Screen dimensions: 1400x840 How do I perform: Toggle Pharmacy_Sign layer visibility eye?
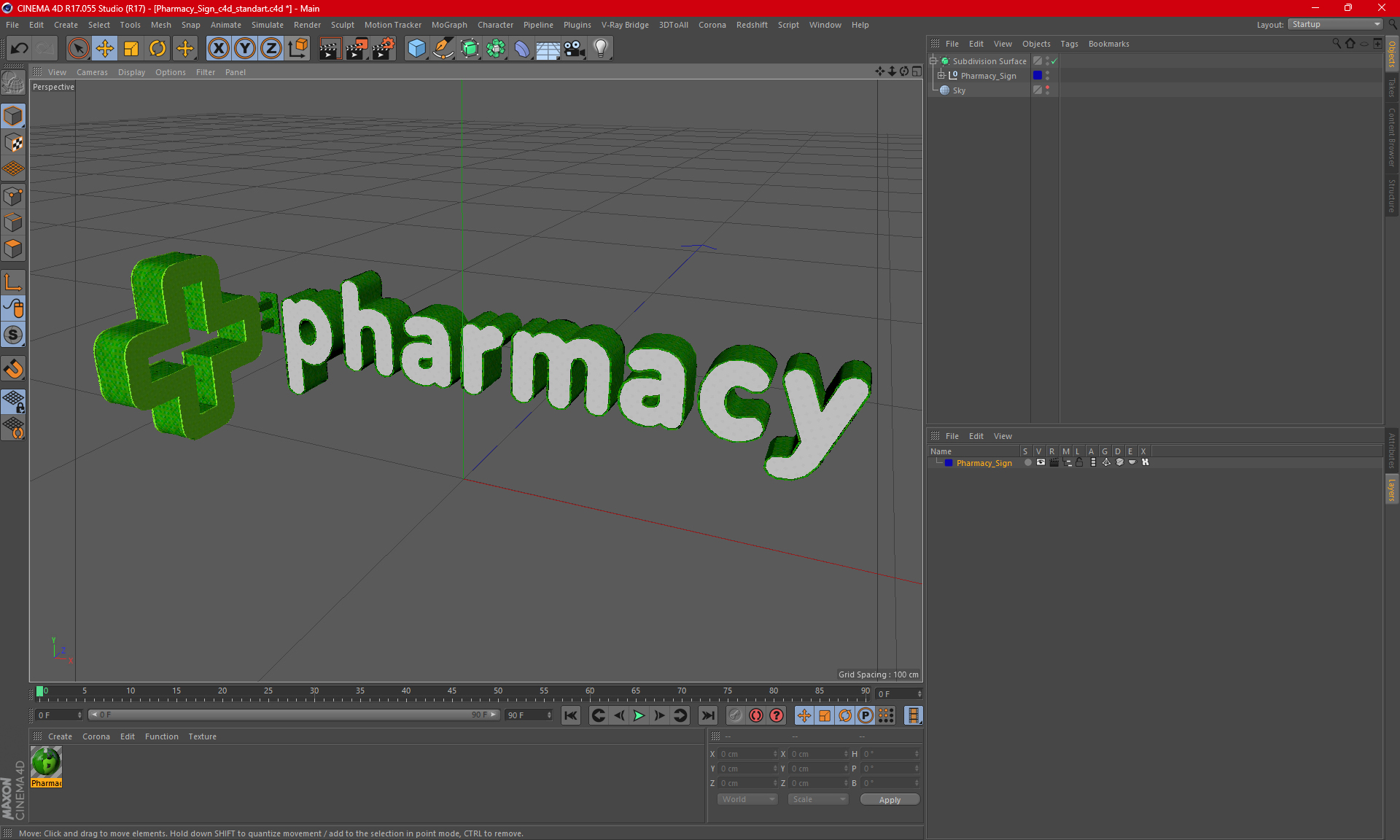click(1041, 462)
